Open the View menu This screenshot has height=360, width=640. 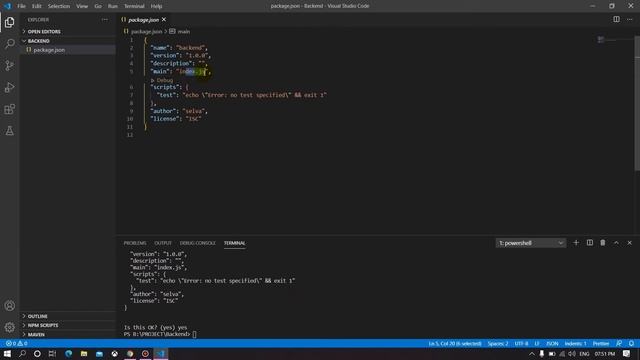pos(82,6)
